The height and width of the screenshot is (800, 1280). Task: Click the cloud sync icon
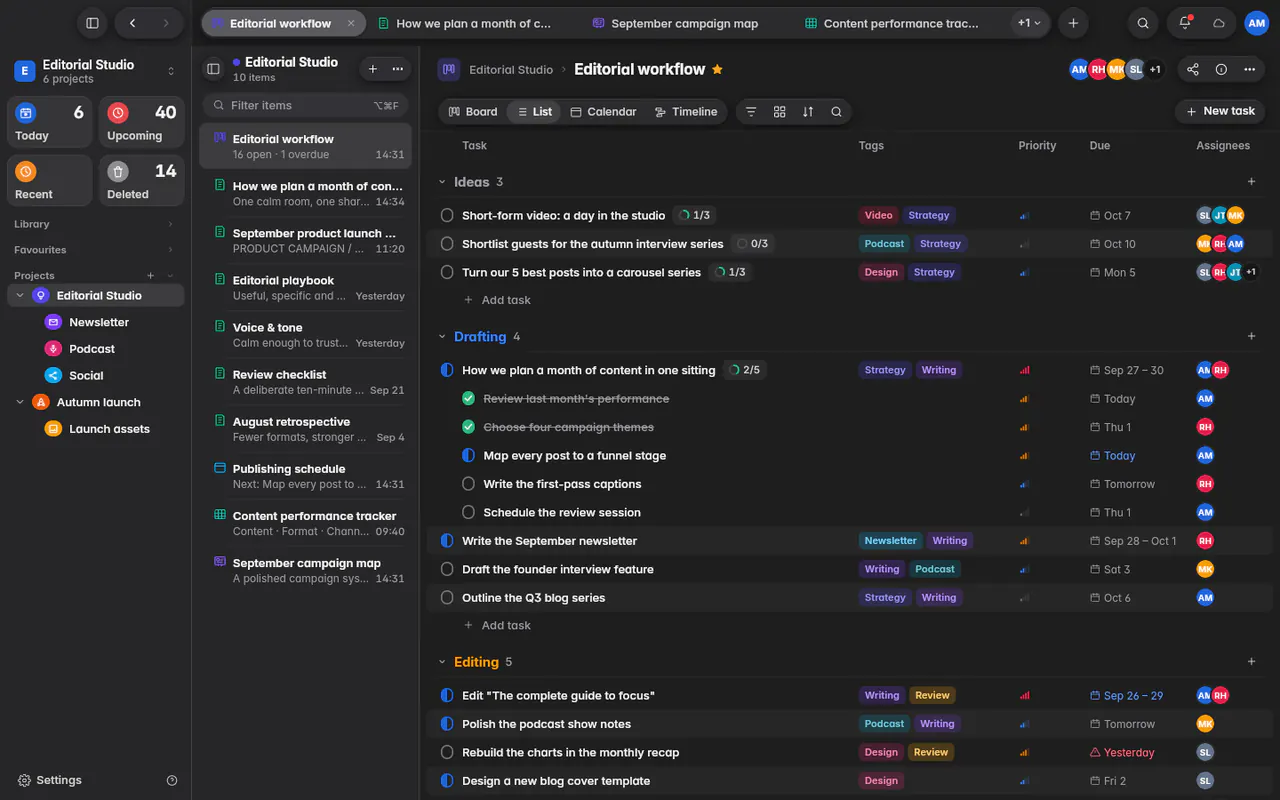click(x=1219, y=23)
